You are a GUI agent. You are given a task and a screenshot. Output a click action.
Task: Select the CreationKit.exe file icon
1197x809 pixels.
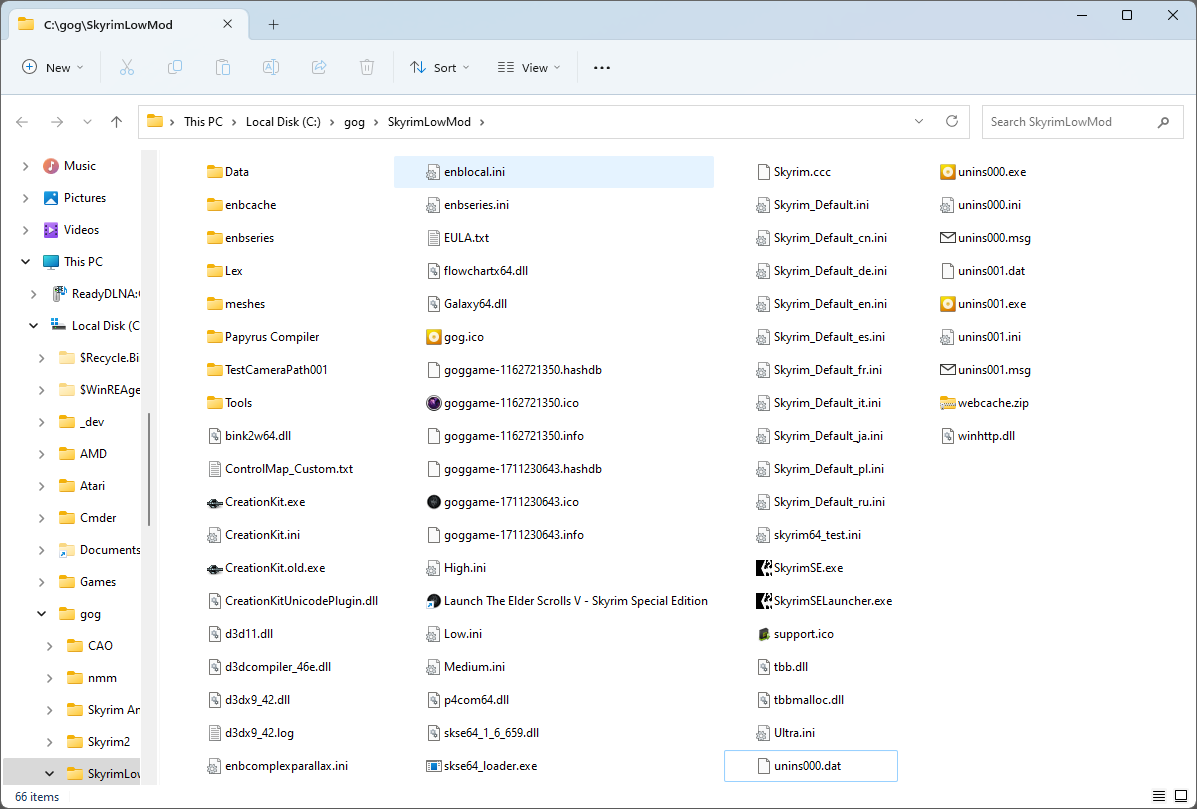click(x=215, y=502)
